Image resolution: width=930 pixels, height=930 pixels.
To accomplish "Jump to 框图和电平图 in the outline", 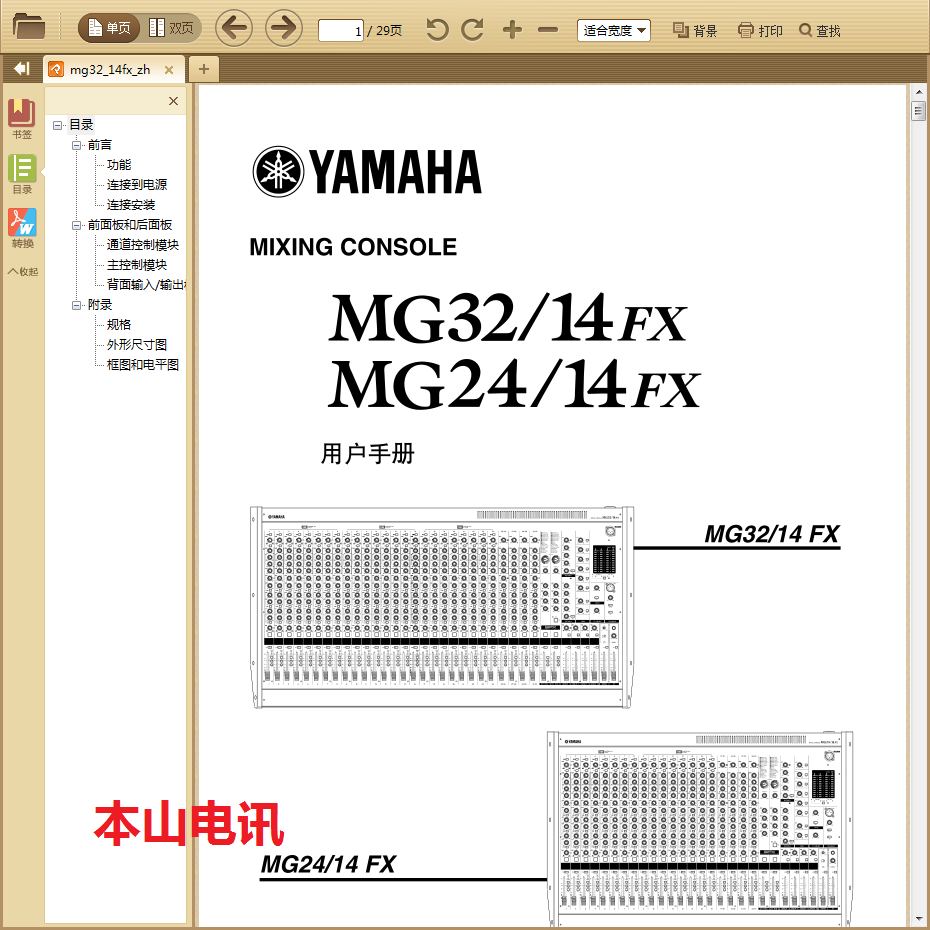I will pyautogui.click(x=143, y=365).
